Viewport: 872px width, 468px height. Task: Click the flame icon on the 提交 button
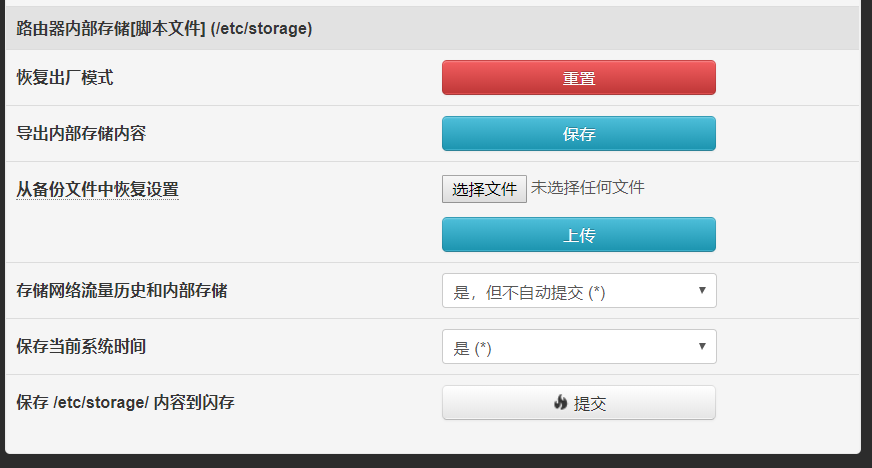(561, 402)
